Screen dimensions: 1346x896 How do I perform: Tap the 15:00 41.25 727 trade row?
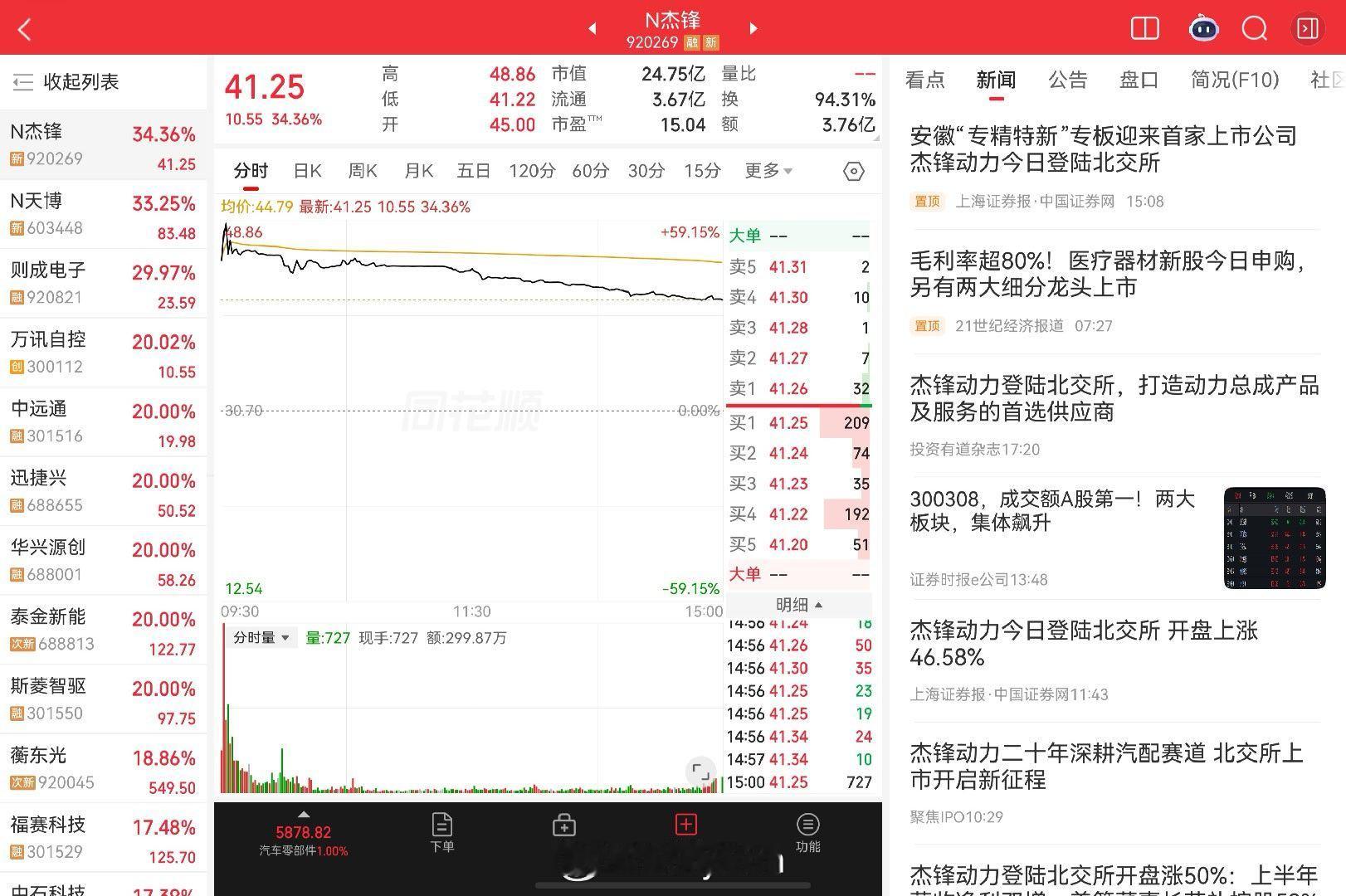point(798,782)
